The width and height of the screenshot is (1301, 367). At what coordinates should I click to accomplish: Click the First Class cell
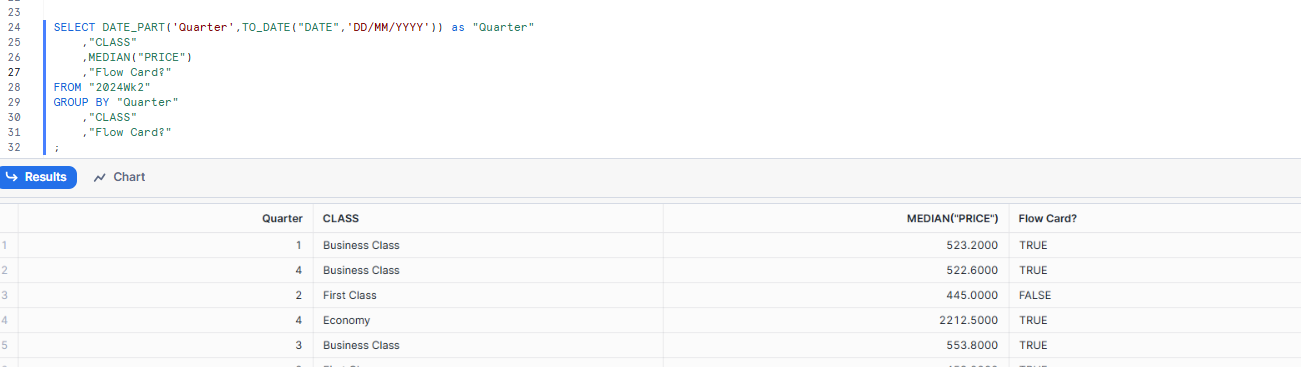(348, 295)
